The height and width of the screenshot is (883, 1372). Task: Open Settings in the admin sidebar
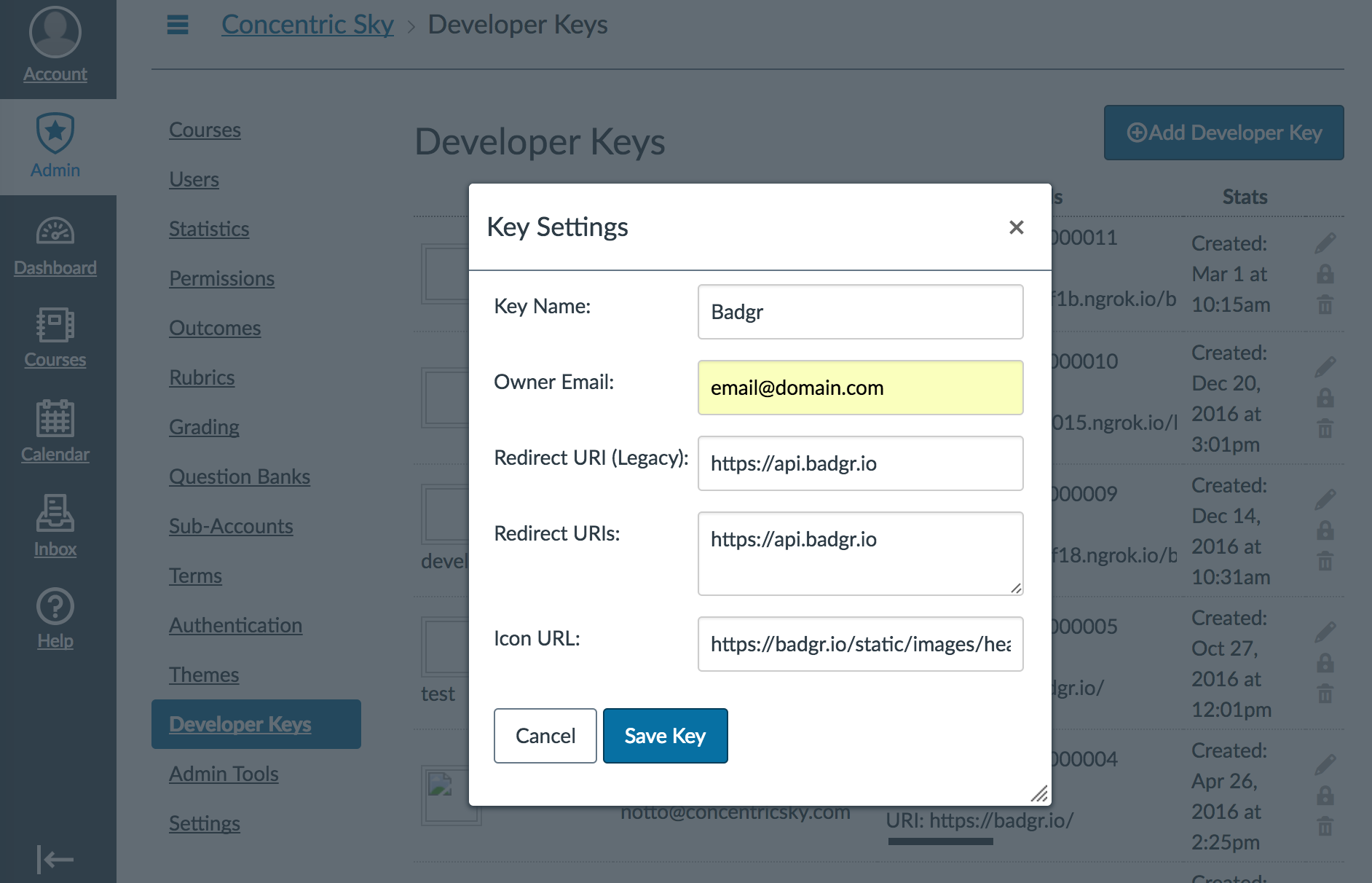click(x=205, y=823)
